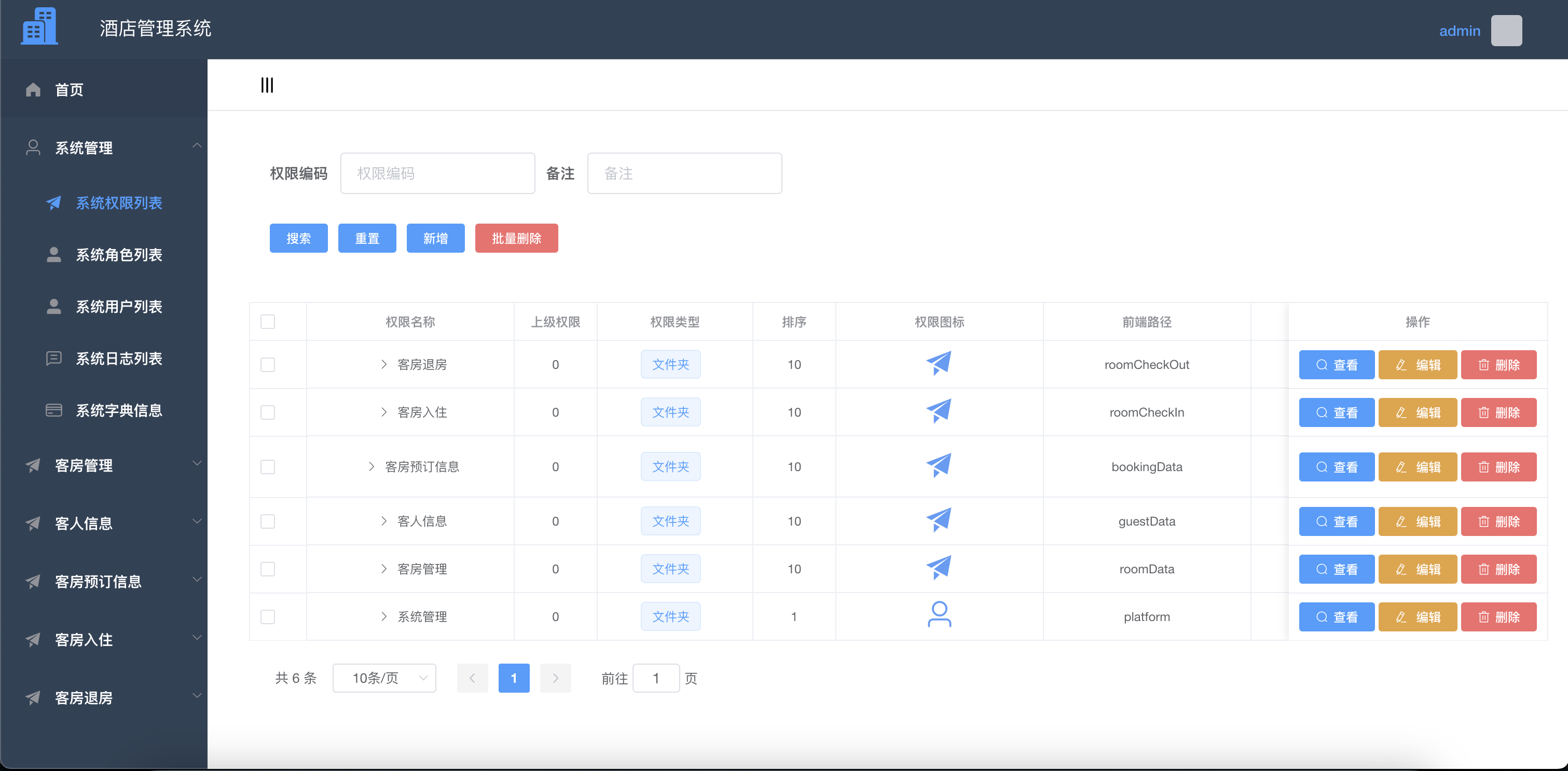Expand the 客房管理 sidebar menu

point(83,465)
